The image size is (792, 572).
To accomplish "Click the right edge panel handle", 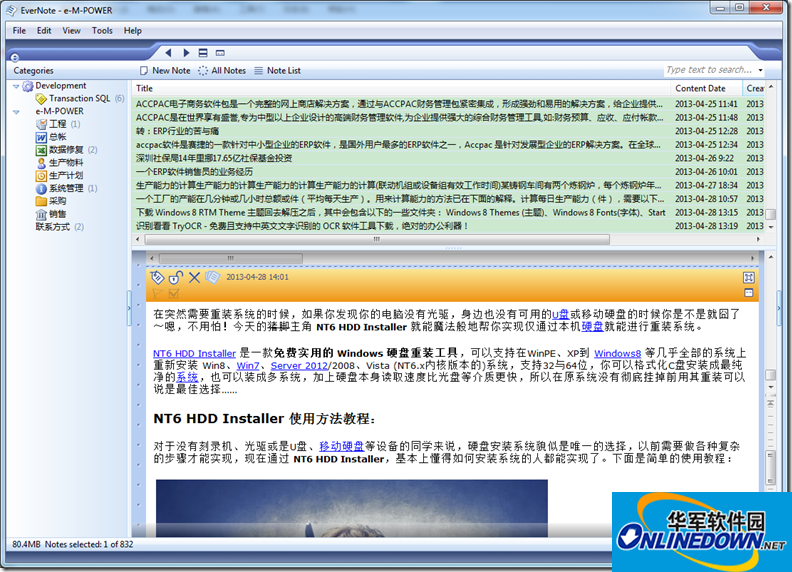I will click(x=779, y=307).
